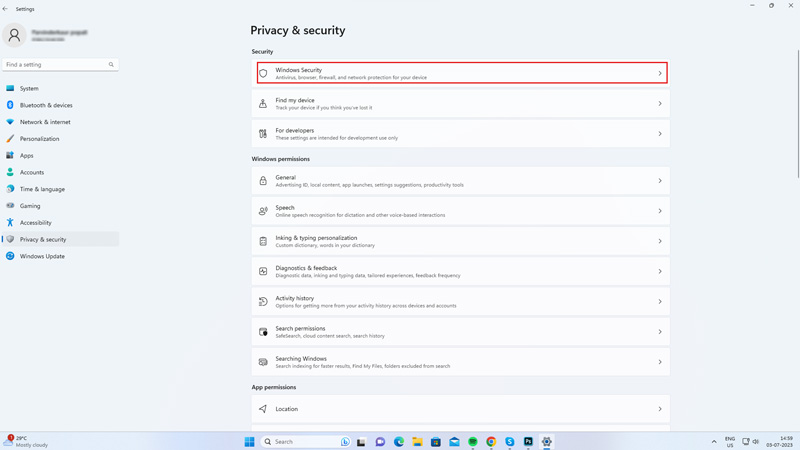Click the back arrow in Settings

coord(5,9)
